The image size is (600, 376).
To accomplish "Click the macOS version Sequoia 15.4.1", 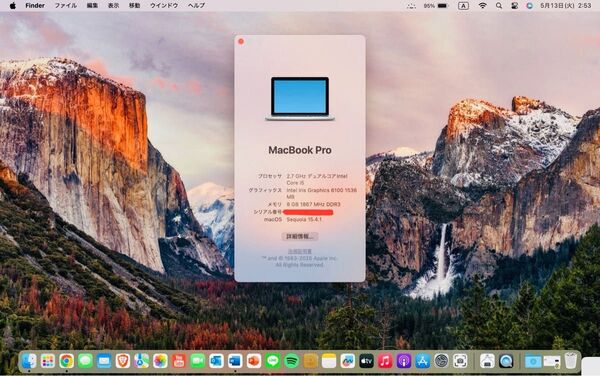I will coord(304,220).
